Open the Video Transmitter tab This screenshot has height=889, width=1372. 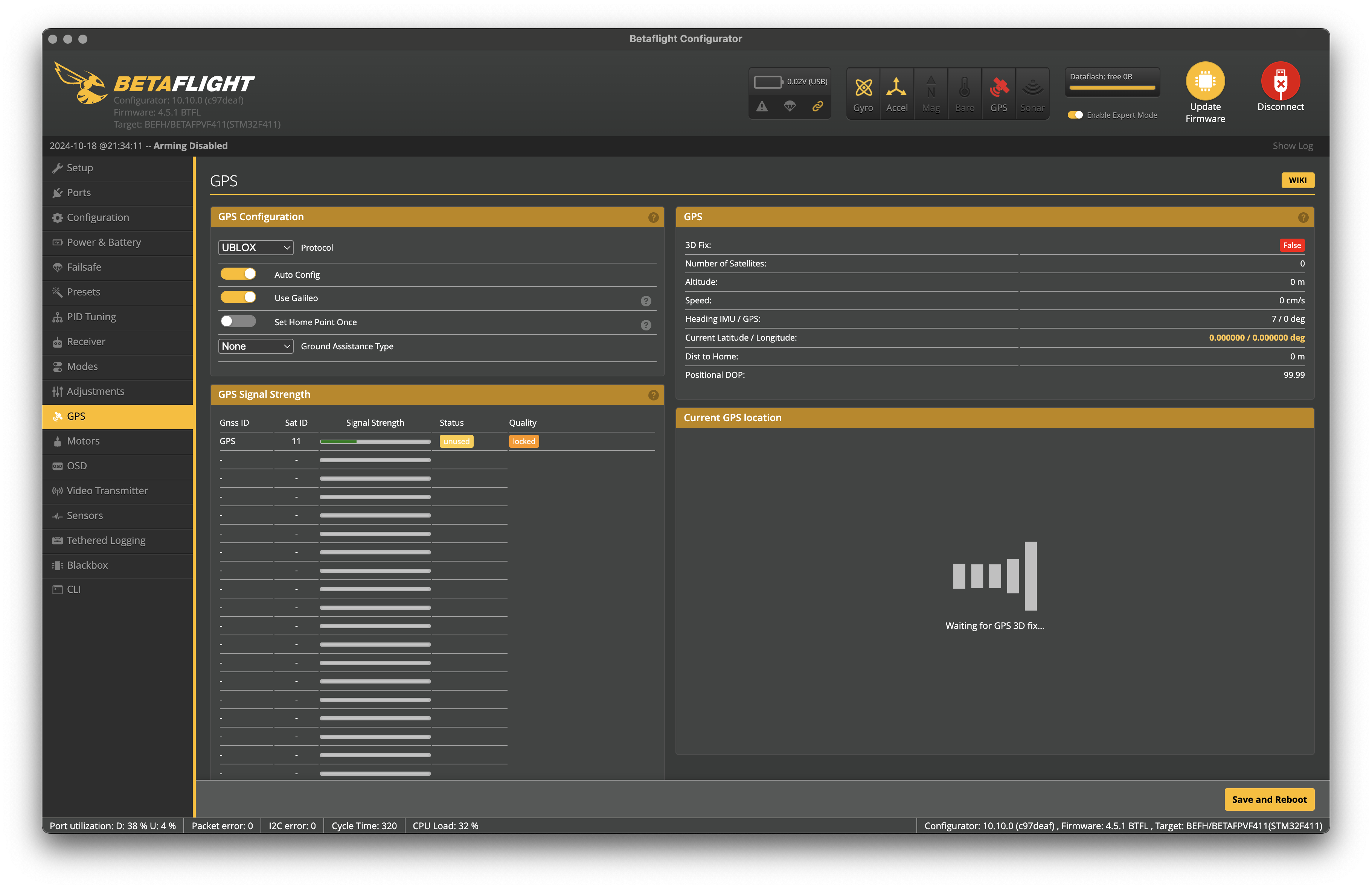point(117,490)
